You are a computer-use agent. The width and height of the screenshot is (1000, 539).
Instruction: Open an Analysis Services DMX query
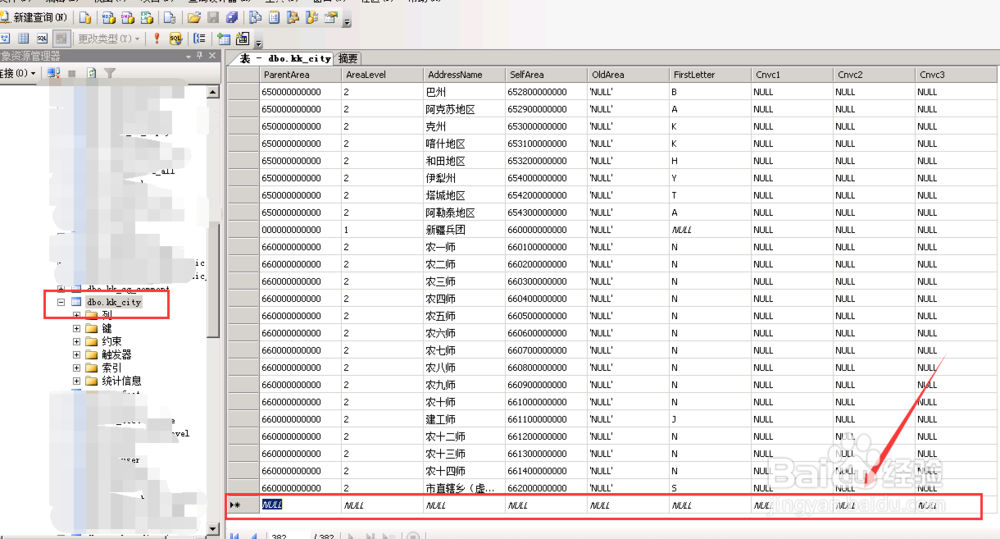128,18
